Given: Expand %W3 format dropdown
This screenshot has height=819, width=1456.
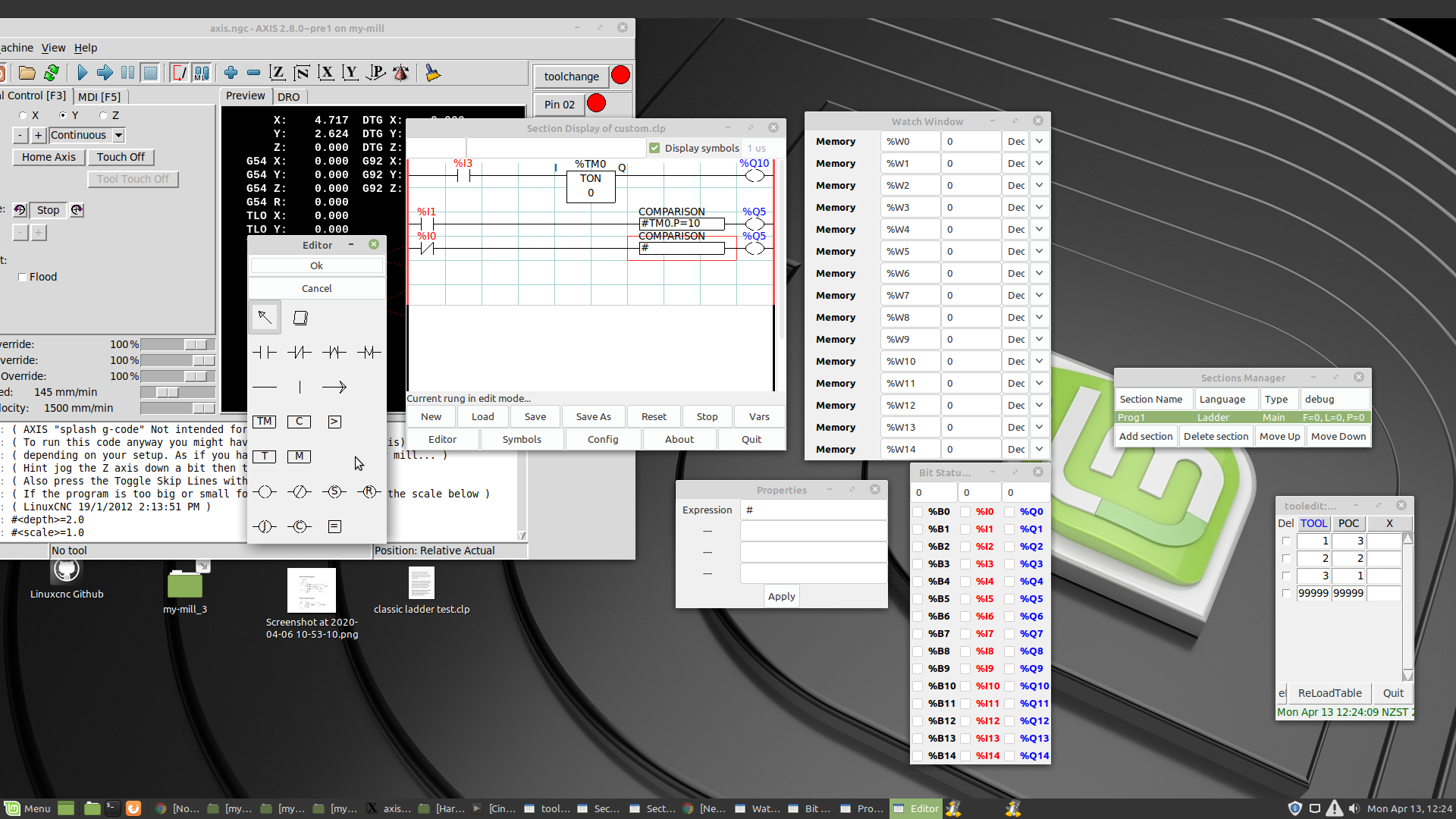Looking at the screenshot, I should 1039,207.
